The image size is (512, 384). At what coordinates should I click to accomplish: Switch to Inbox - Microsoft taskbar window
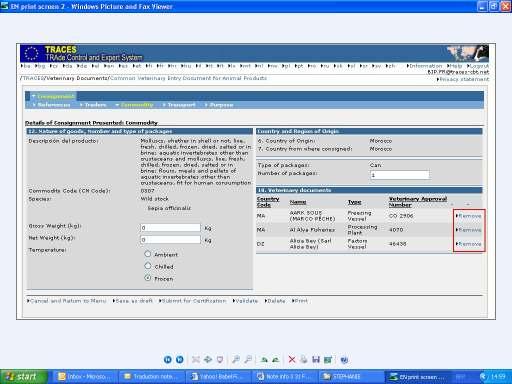point(85,377)
